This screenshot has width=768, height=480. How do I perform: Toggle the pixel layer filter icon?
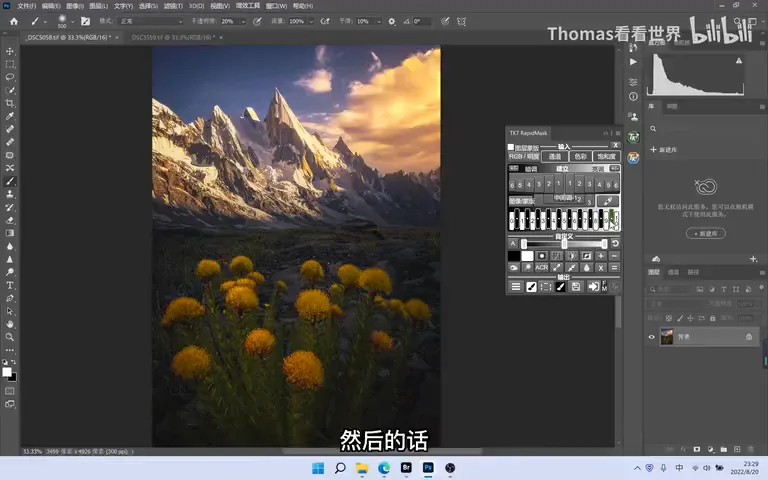(x=700, y=289)
